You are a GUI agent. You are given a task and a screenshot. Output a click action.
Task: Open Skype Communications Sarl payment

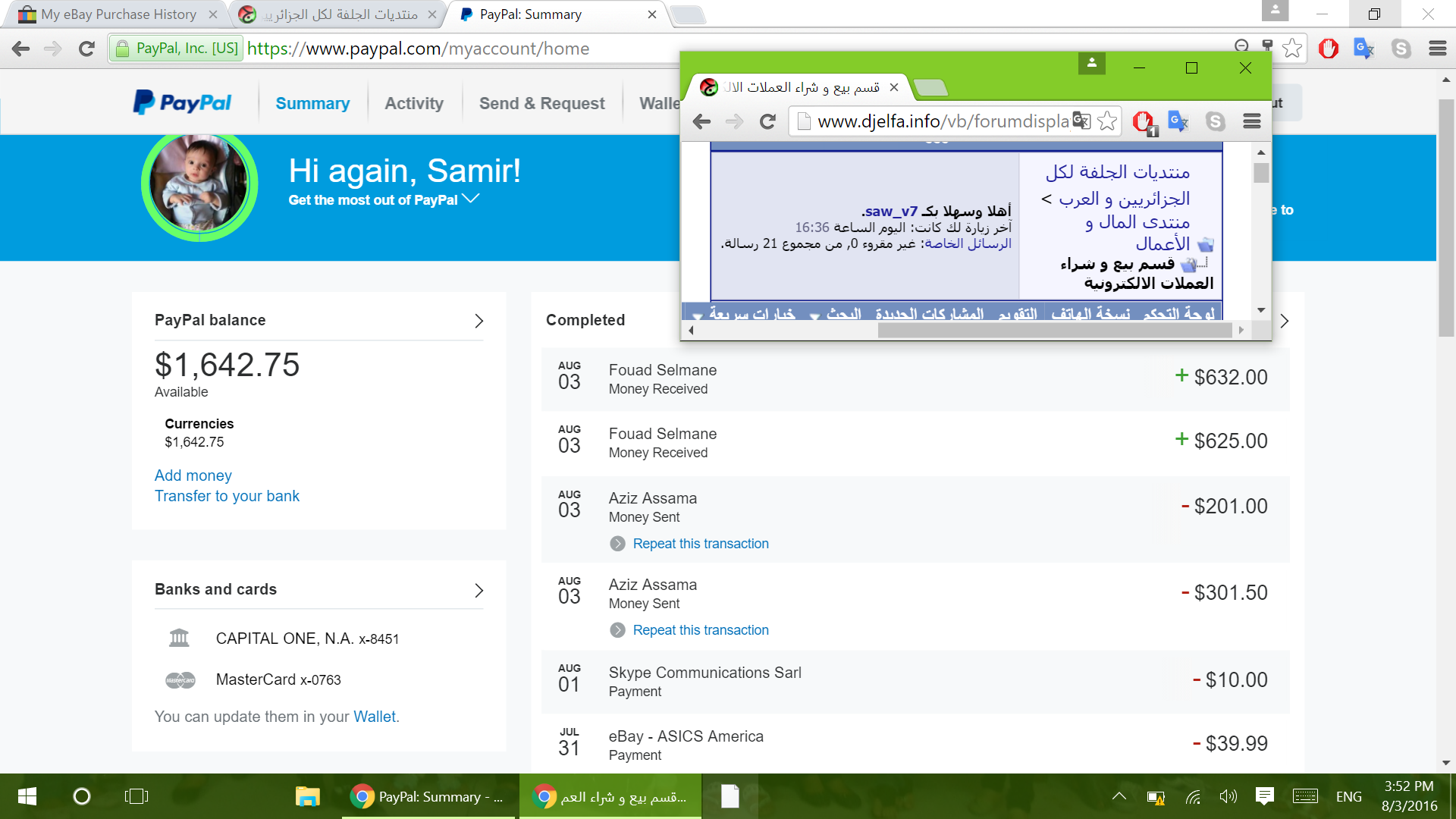[x=915, y=681]
